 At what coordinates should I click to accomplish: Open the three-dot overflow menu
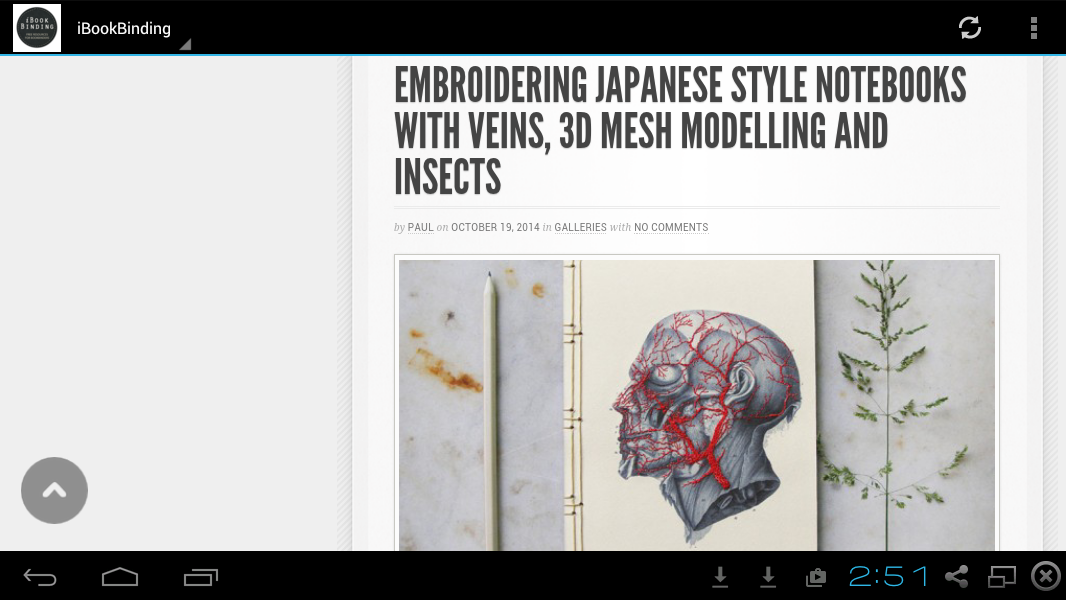click(x=1033, y=28)
